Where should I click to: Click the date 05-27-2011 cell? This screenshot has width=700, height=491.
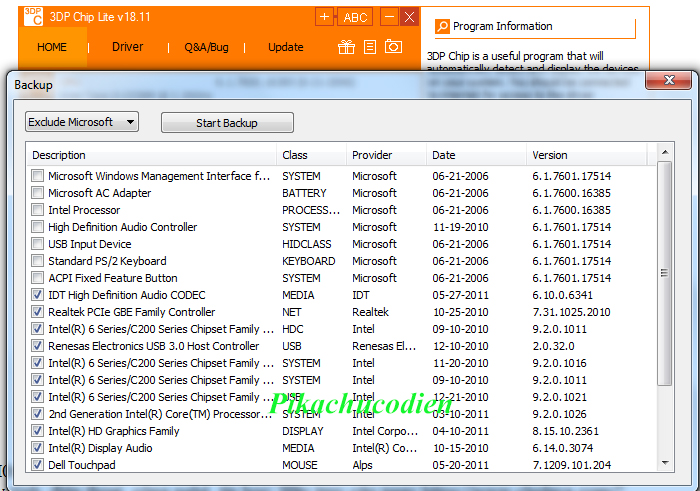460,295
